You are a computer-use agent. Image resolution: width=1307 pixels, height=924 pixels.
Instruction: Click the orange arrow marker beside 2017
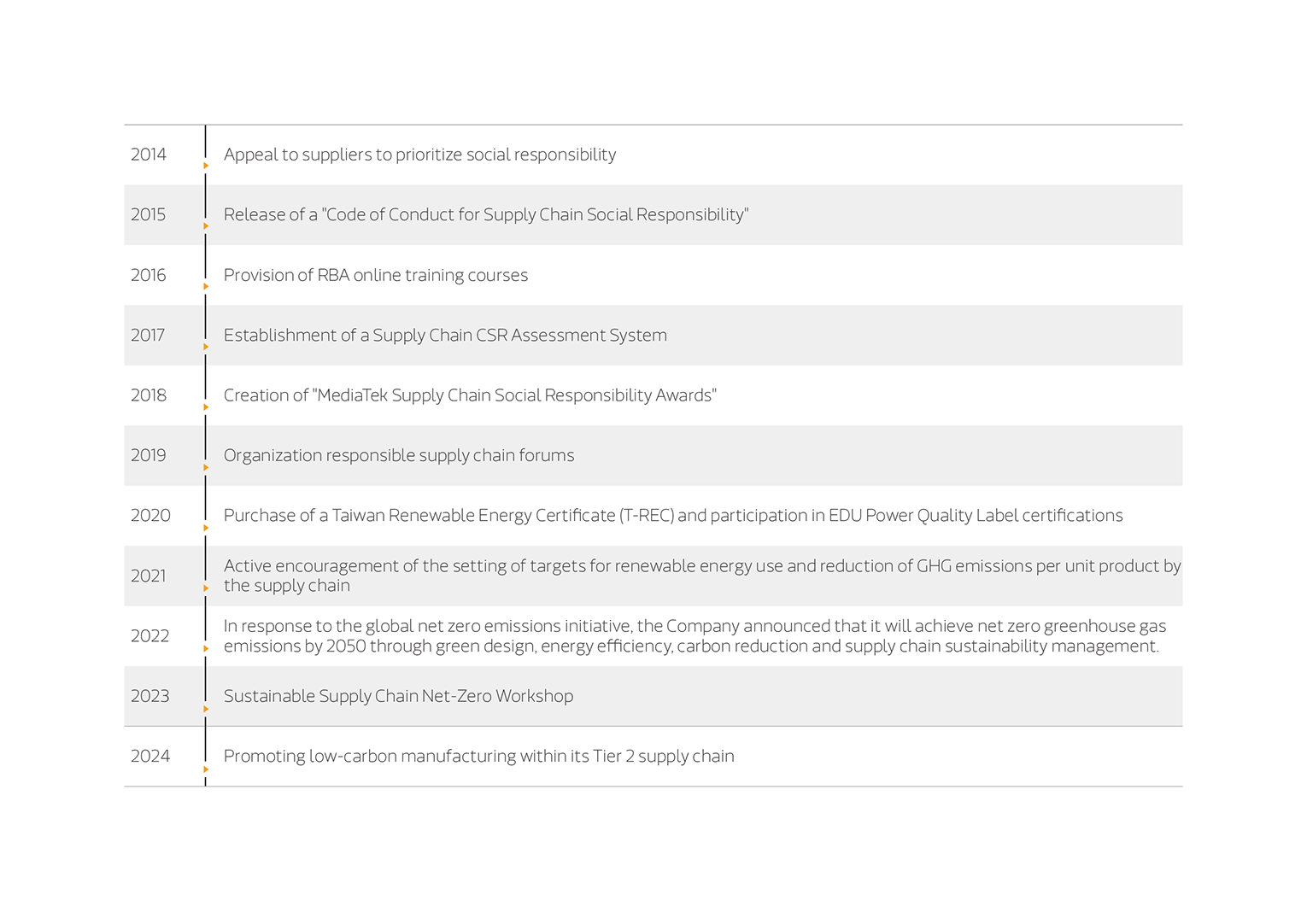(x=206, y=347)
